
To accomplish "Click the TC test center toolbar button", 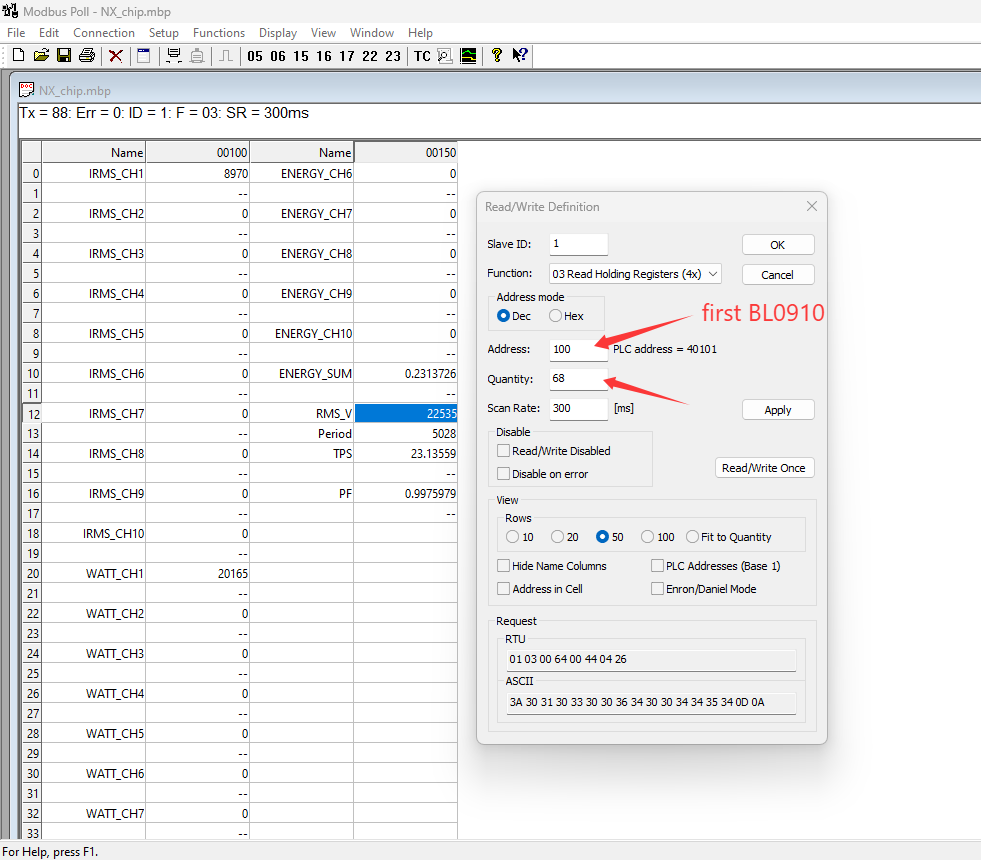I will coord(422,56).
